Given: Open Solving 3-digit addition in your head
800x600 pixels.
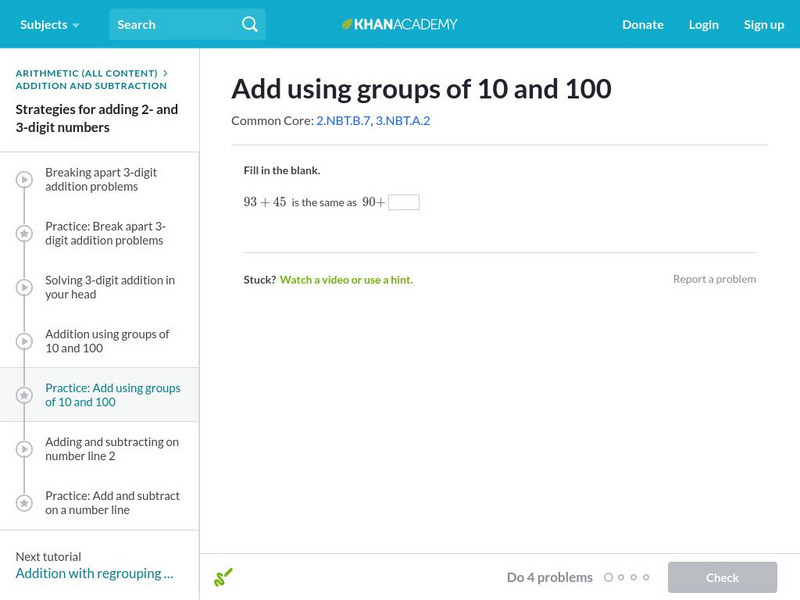Looking at the screenshot, I should [110, 287].
